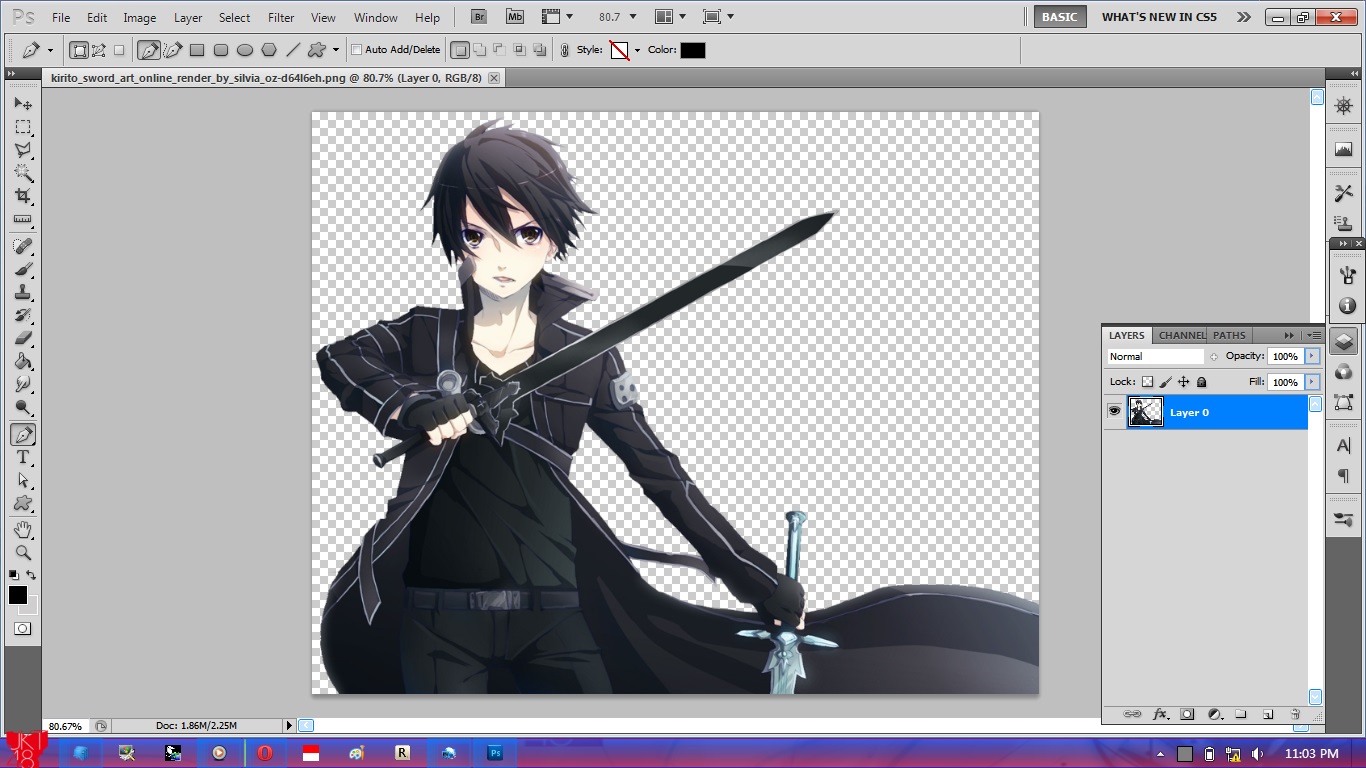Viewport: 1366px width, 768px height.
Task: Toggle Lock transparent pixels
Action: 1147,382
